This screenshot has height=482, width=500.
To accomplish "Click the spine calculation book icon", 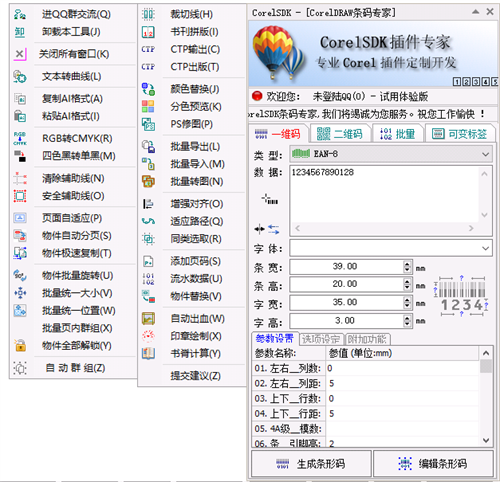I will point(148,353).
